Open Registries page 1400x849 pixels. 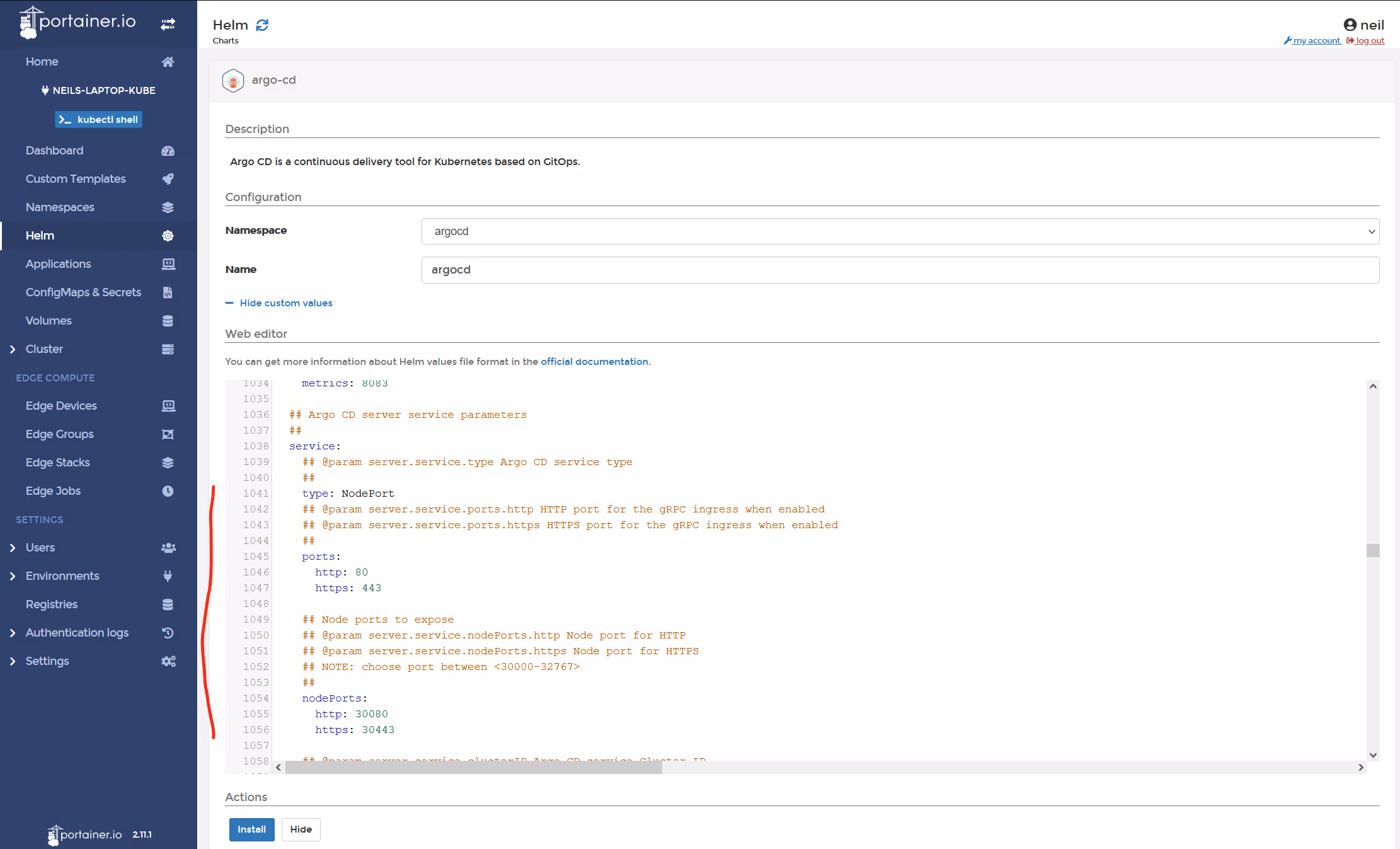point(52,604)
